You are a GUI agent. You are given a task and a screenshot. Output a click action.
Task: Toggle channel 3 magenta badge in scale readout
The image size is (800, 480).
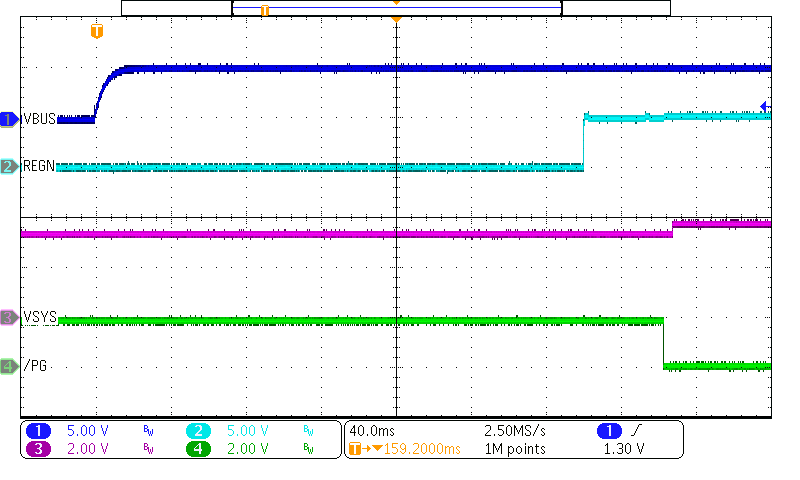(38, 449)
